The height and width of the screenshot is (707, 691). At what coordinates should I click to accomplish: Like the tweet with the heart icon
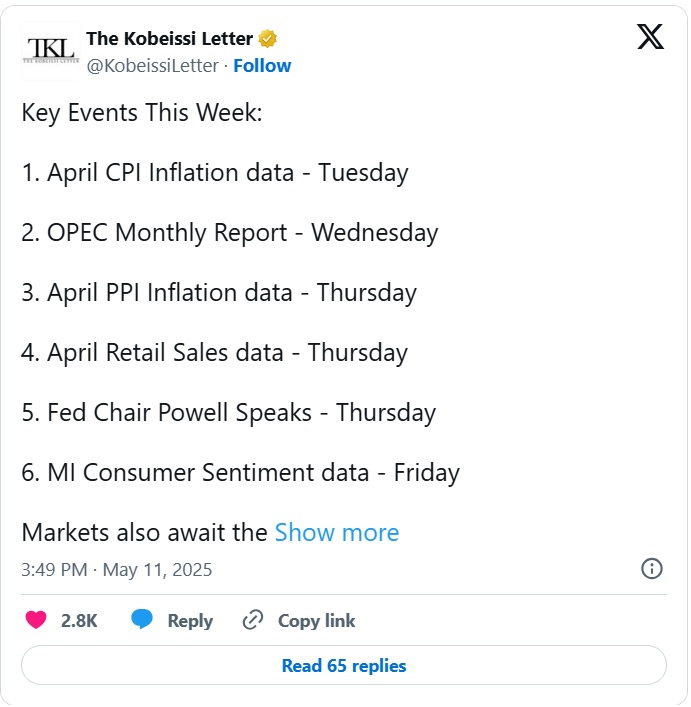[x=36, y=620]
